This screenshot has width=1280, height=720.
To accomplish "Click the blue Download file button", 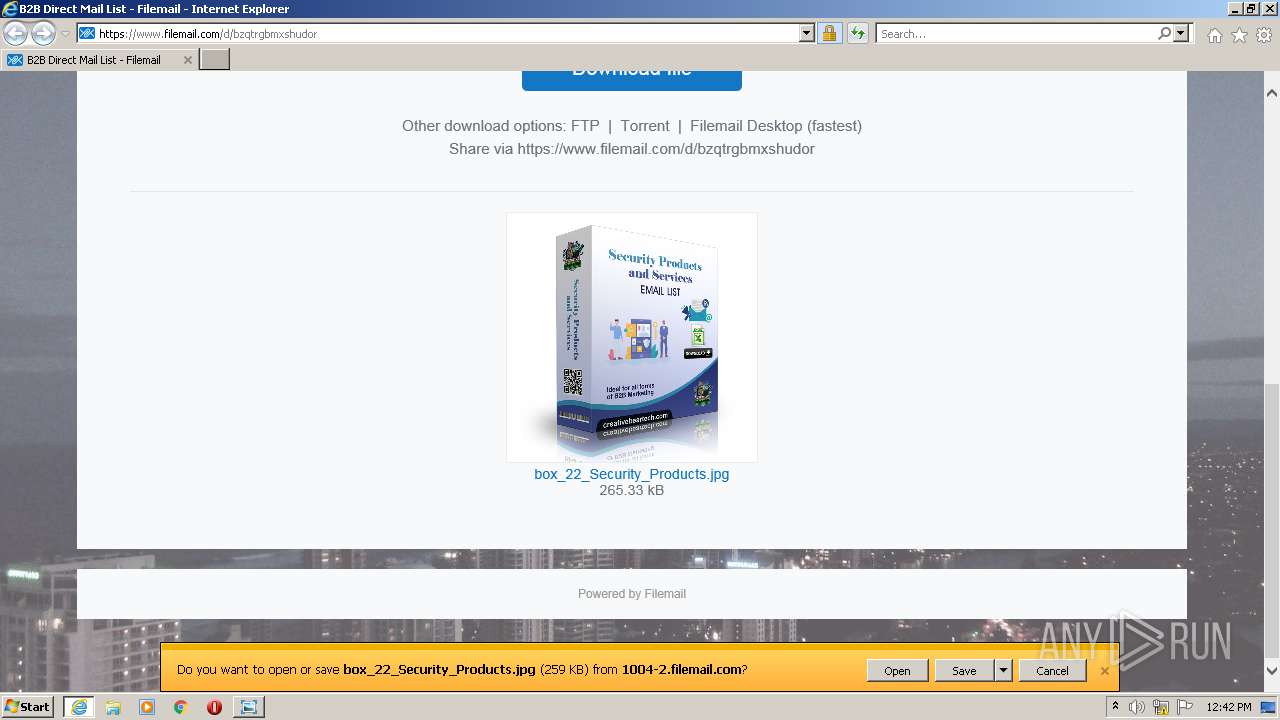I will 632,80.
